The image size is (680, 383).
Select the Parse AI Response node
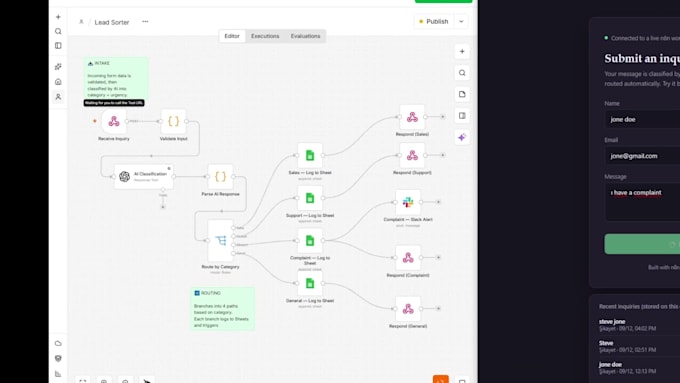pyautogui.click(x=220, y=177)
